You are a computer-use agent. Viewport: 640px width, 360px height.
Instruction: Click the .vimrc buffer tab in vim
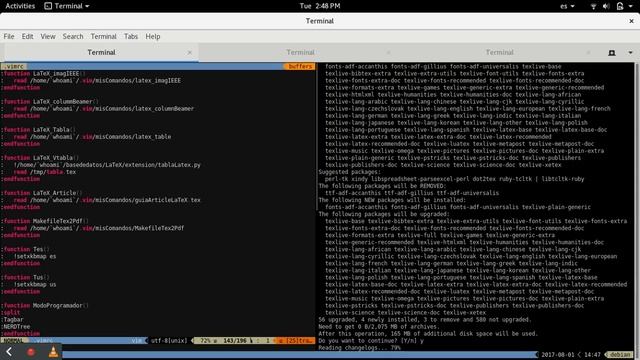tap(15, 66)
